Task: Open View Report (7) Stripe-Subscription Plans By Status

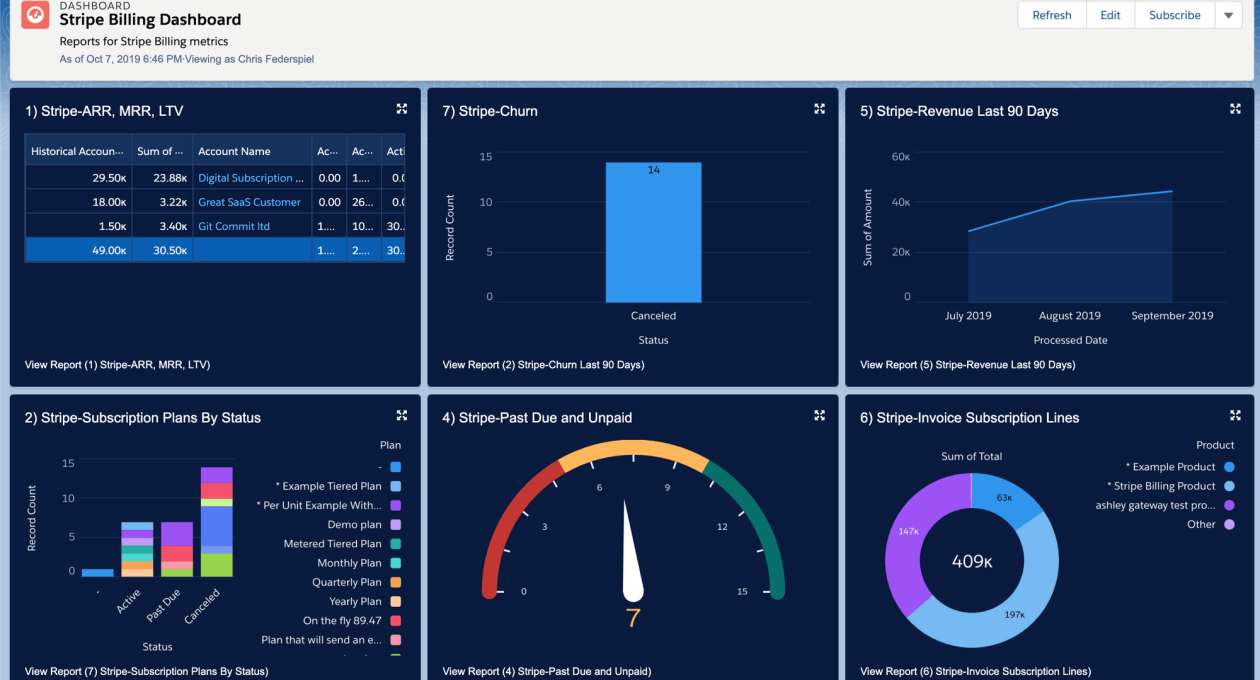Action: coord(146,671)
